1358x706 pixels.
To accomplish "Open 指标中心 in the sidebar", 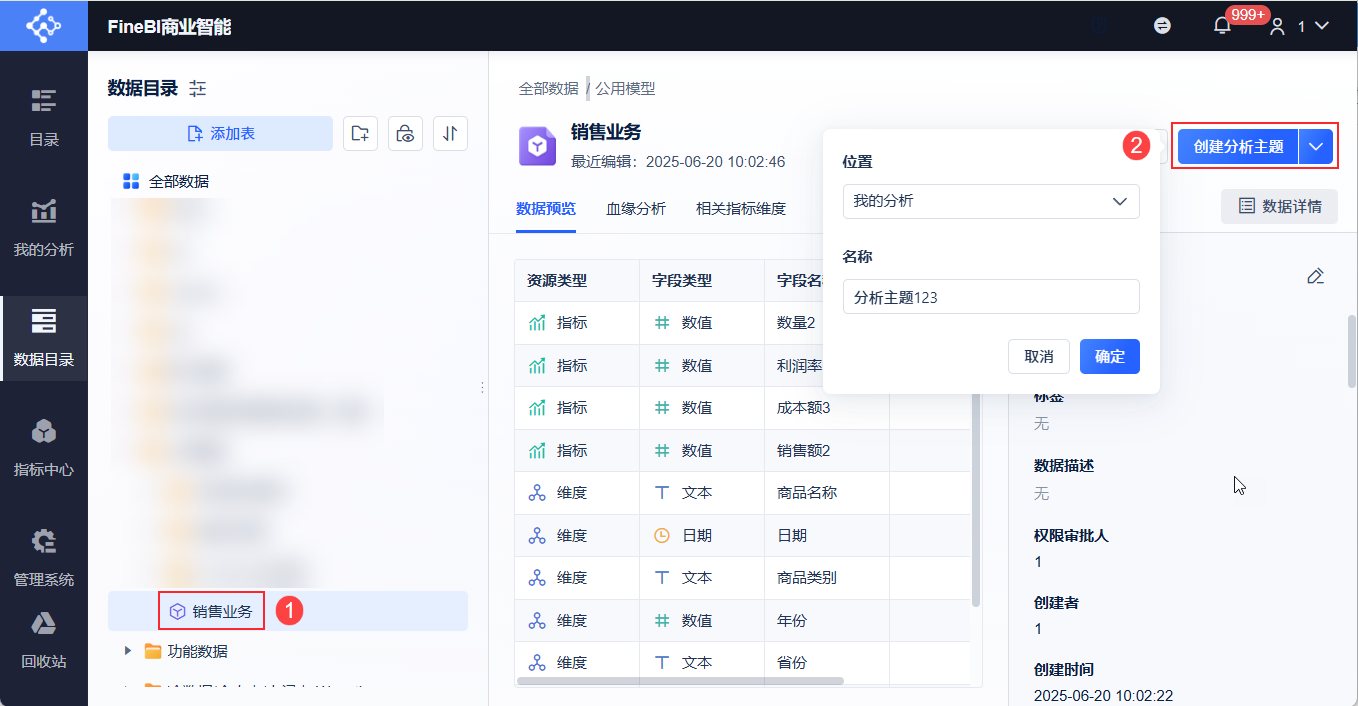I will pos(44,448).
